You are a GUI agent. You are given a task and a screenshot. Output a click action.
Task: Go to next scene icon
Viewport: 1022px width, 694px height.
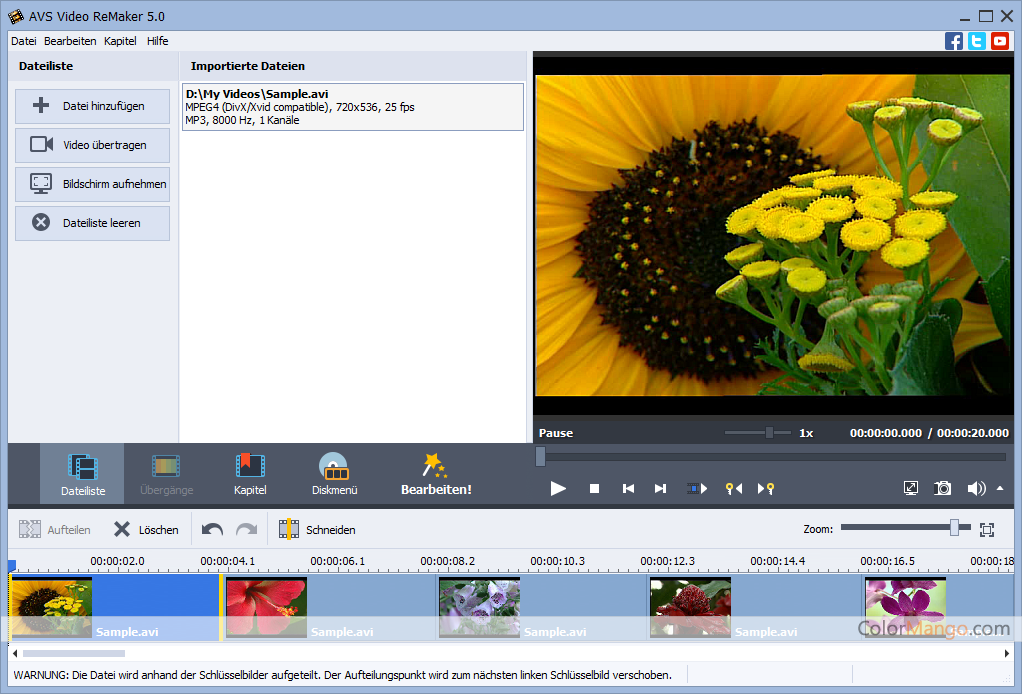click(x=697, y=488)
